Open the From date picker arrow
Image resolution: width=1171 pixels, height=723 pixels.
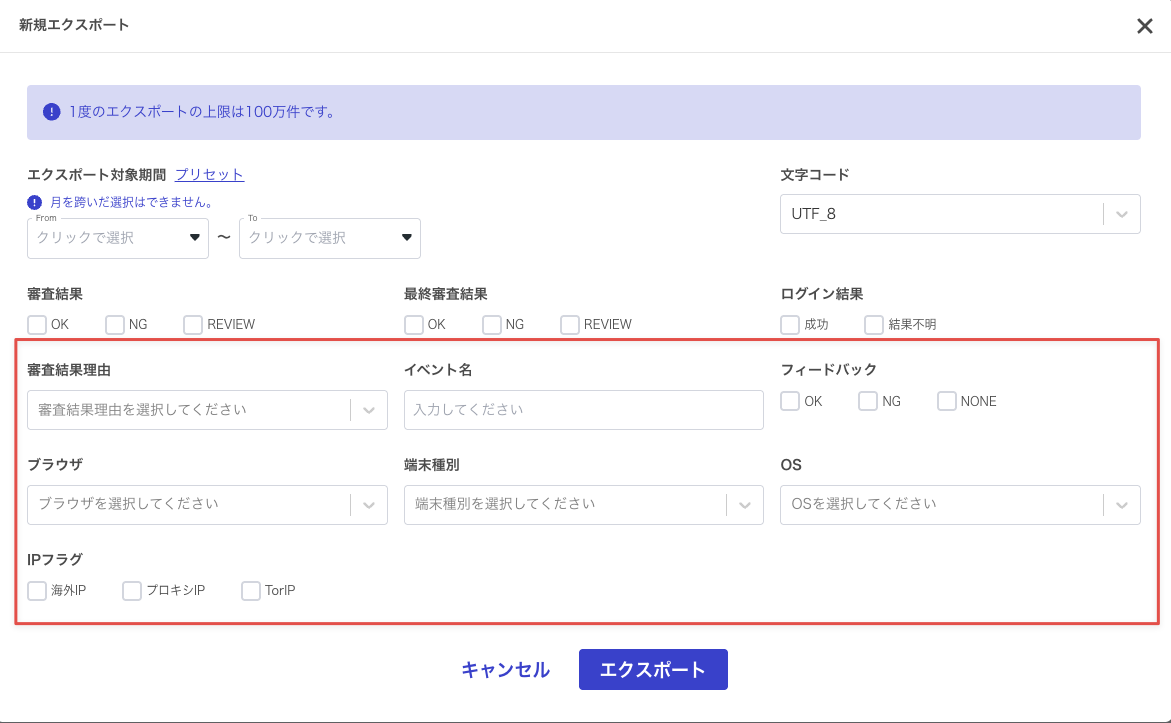pos(194,238)
